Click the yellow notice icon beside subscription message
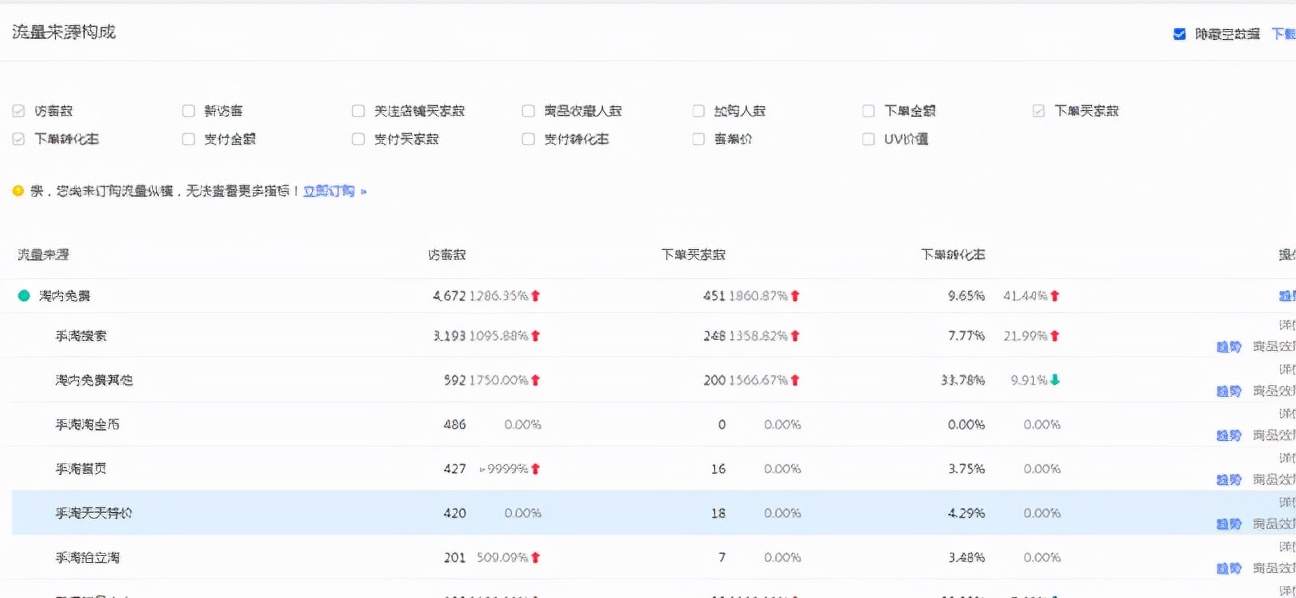Screen dimensions: 1296x598 pos(18,190)
